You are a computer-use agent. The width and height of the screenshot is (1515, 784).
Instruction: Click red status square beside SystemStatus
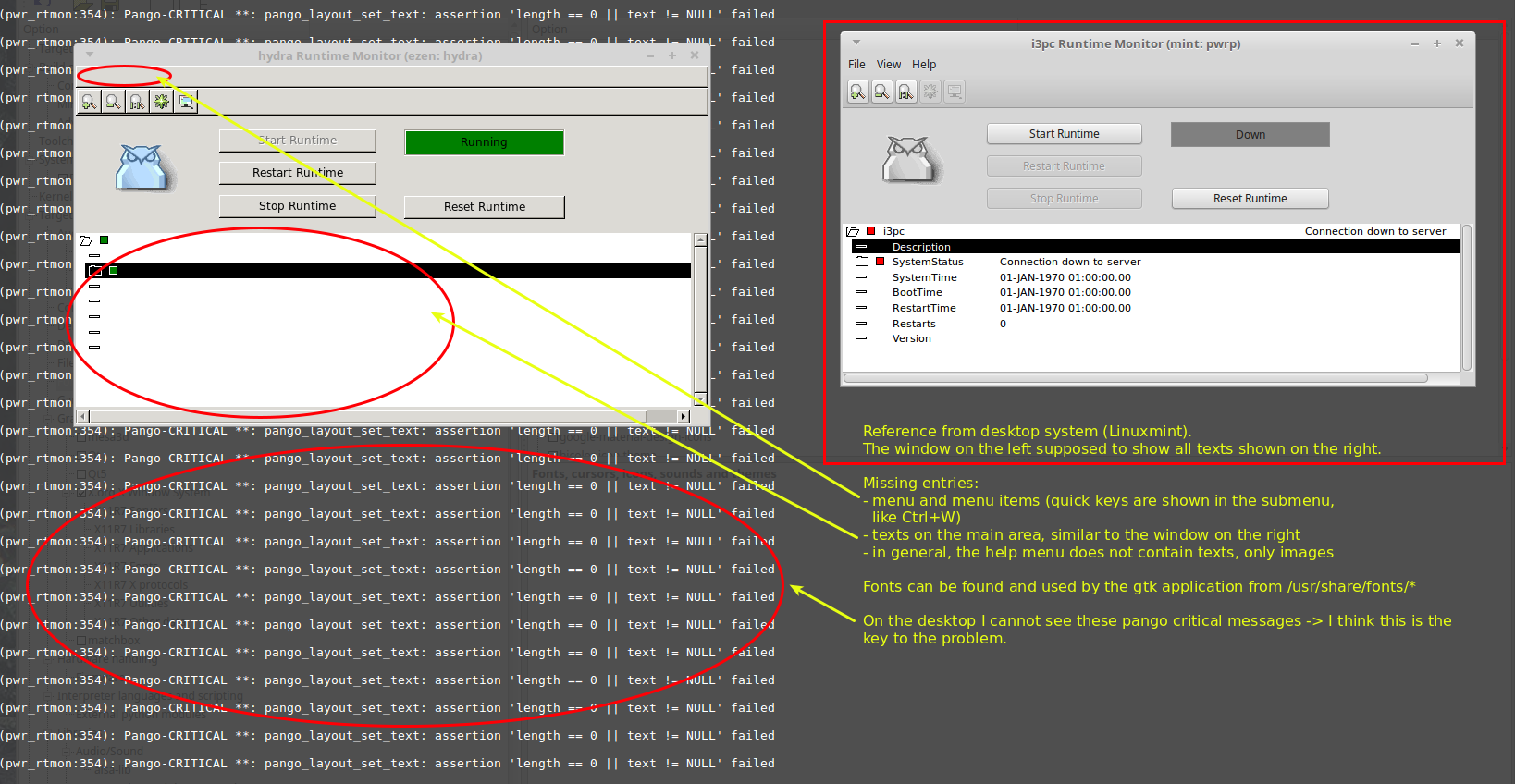(880, 262)
